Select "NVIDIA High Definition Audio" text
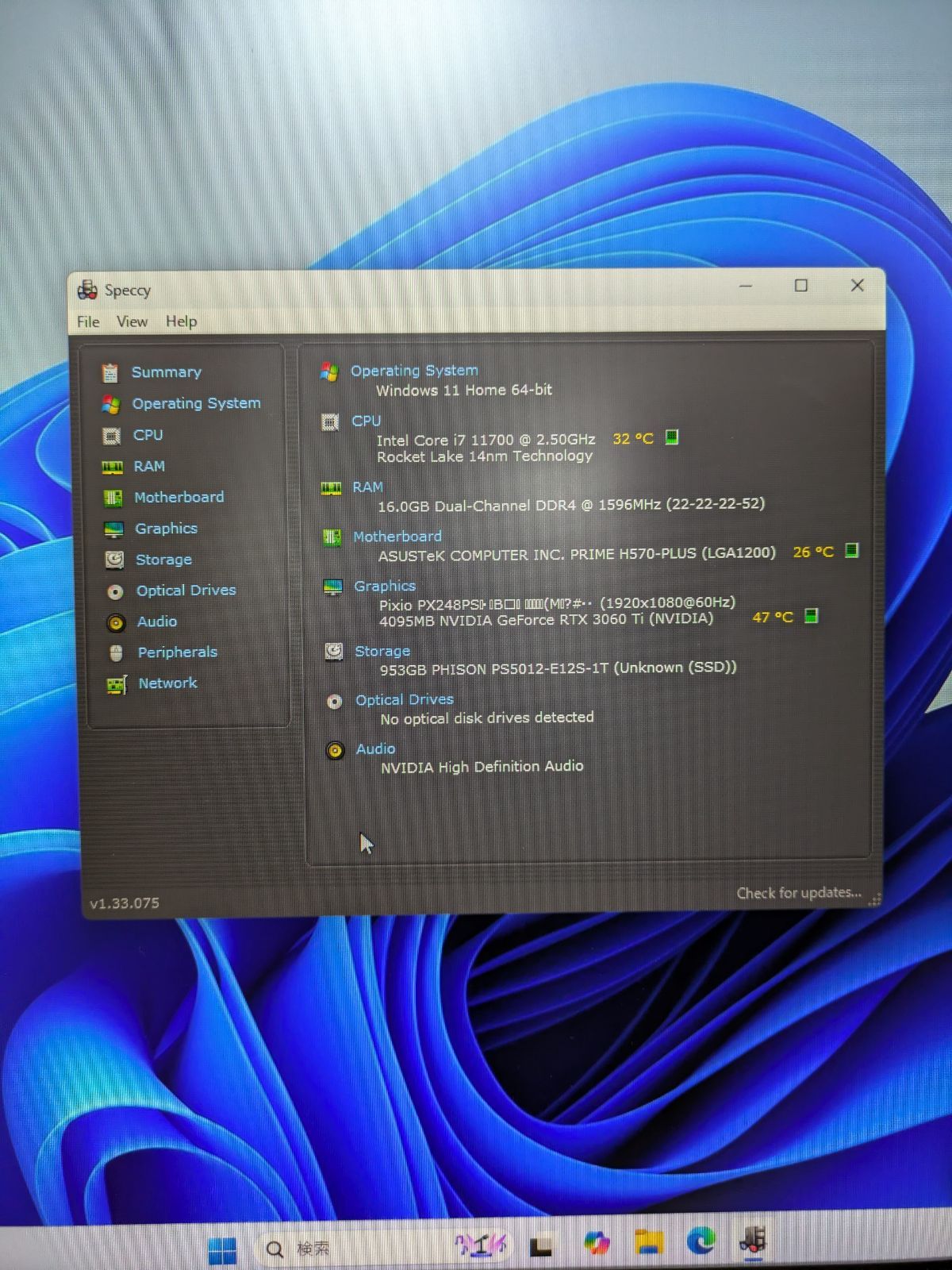 tap(482, 767)
